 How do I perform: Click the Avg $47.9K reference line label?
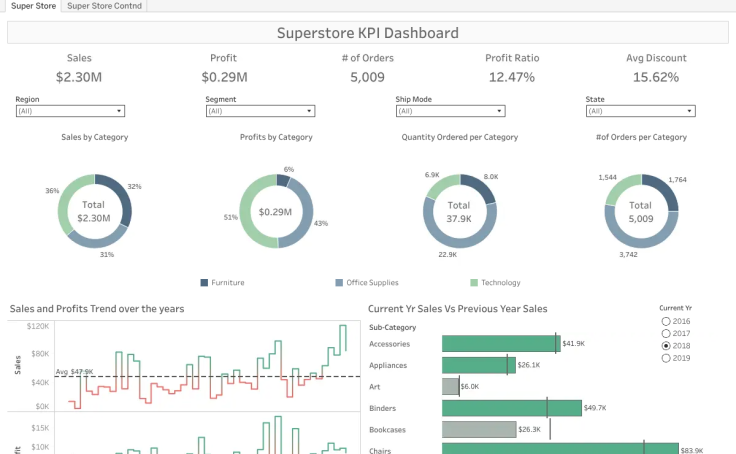(x=75, y=372)
